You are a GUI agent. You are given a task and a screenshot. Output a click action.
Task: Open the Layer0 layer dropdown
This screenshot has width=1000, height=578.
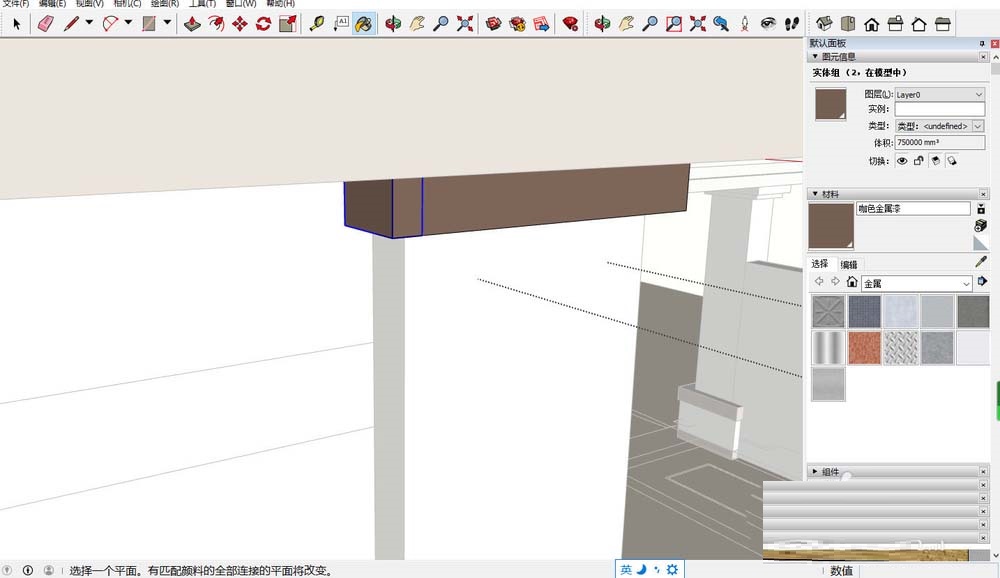[x=939, y=94]
